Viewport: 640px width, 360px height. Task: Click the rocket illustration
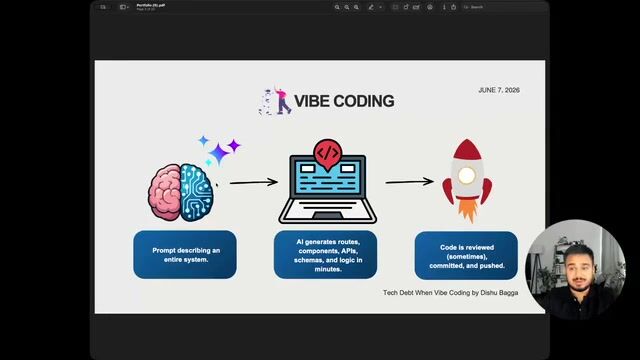(467, 180)
